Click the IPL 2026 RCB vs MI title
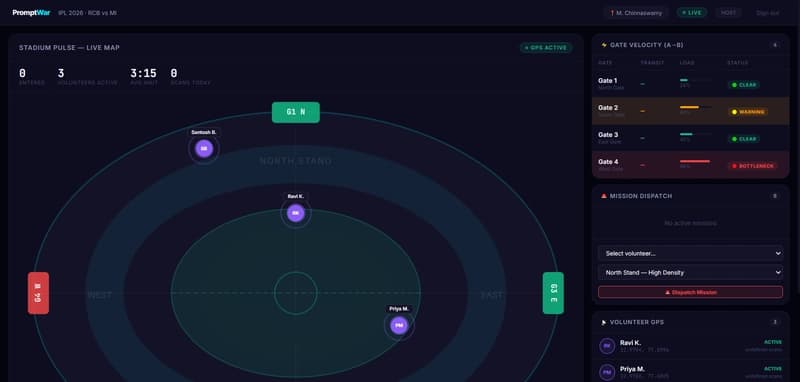This screenshot has height=382, width=800. pyautogui.click(x=87, y=13)
